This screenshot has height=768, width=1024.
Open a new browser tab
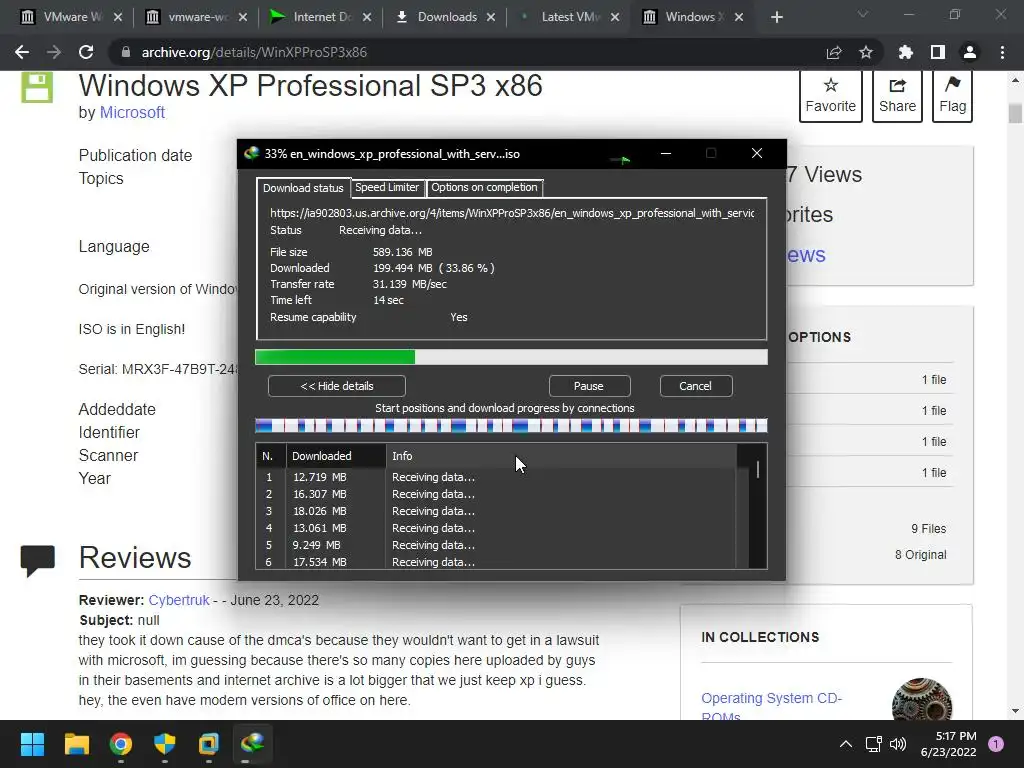tap(776, 17)
